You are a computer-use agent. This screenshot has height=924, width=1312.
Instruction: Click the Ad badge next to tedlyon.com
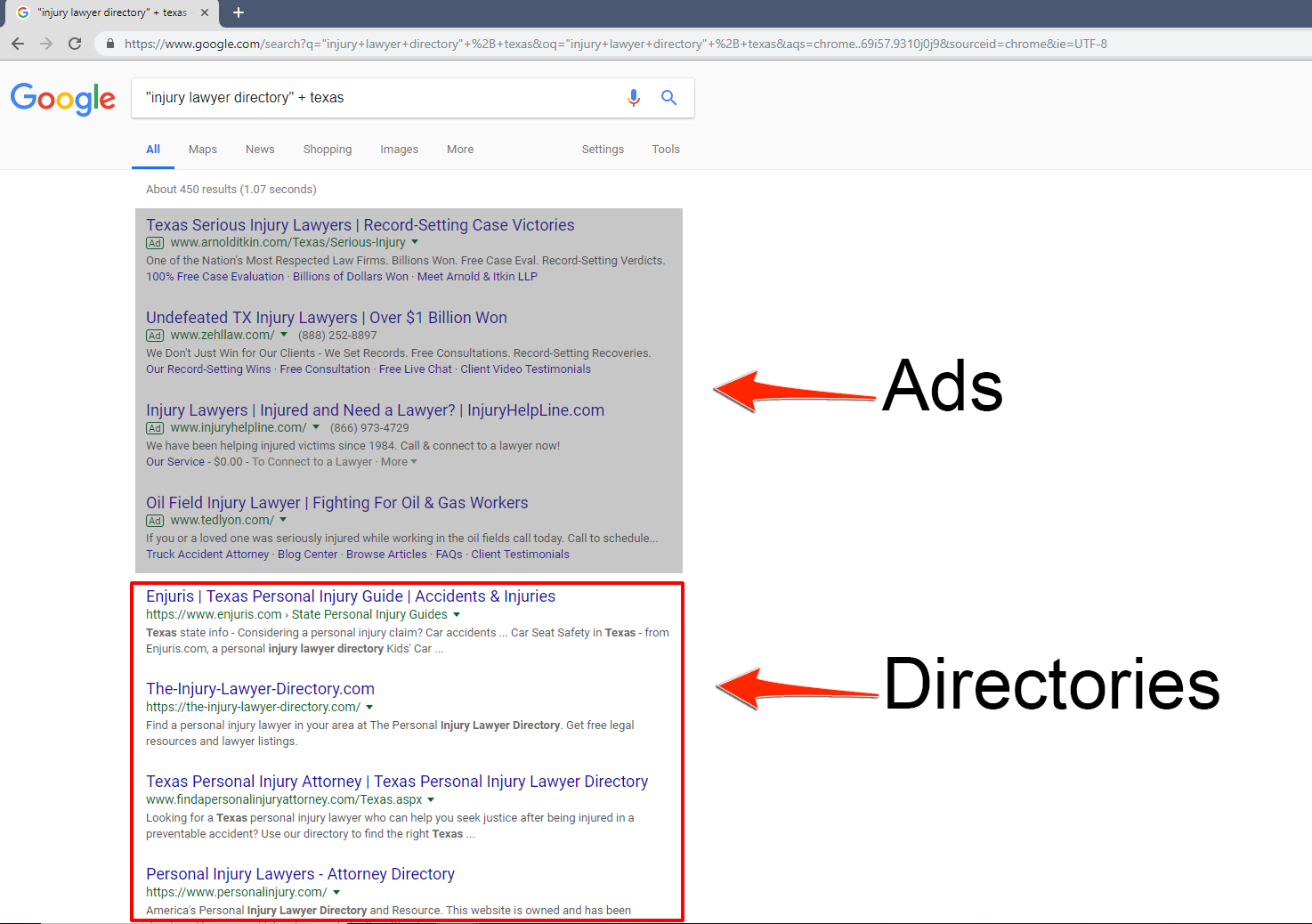pyautogui.click(x=154, y=520)
